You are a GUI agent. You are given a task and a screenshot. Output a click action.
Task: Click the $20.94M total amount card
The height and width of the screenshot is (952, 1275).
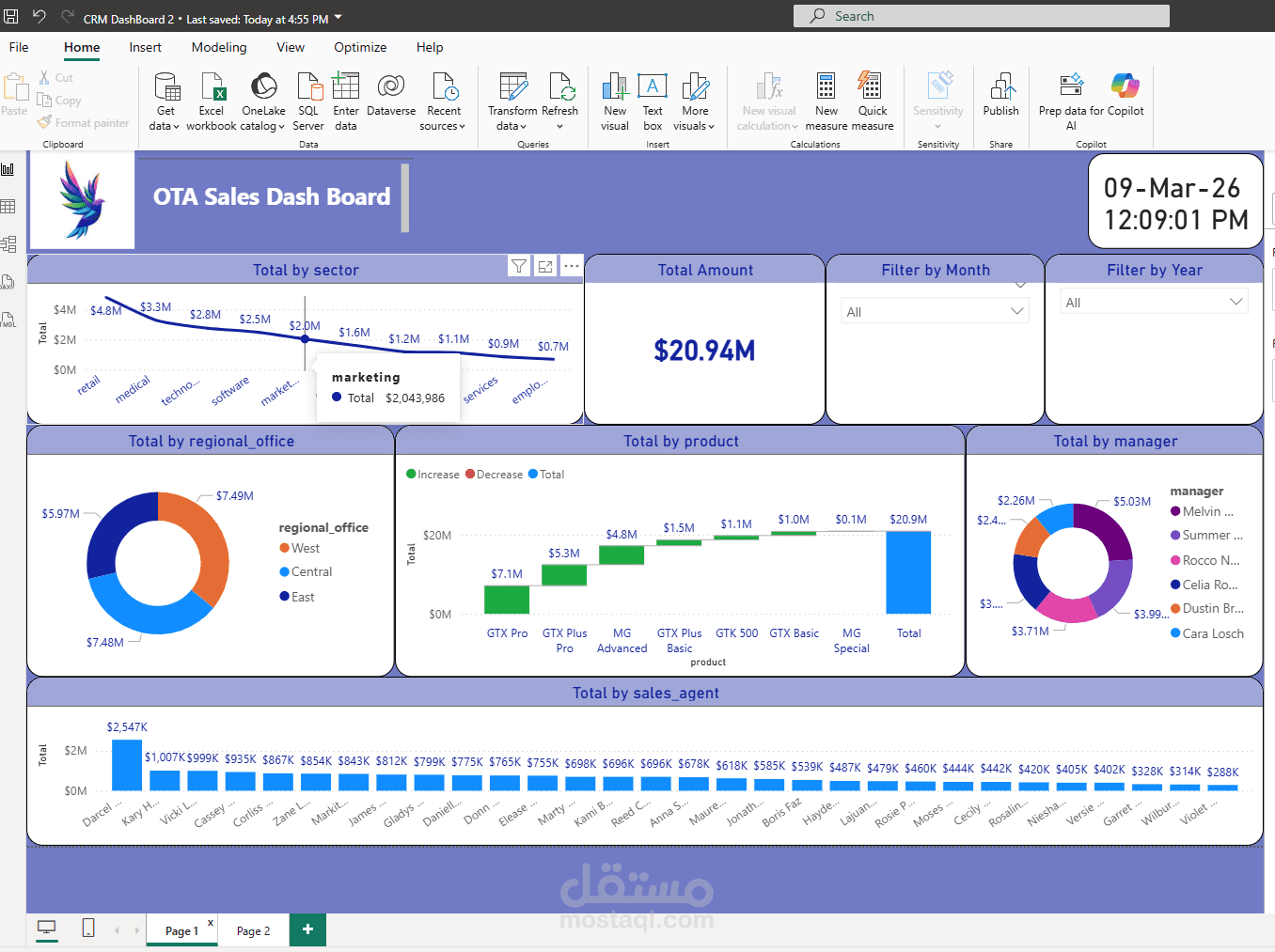pos(704,351)
